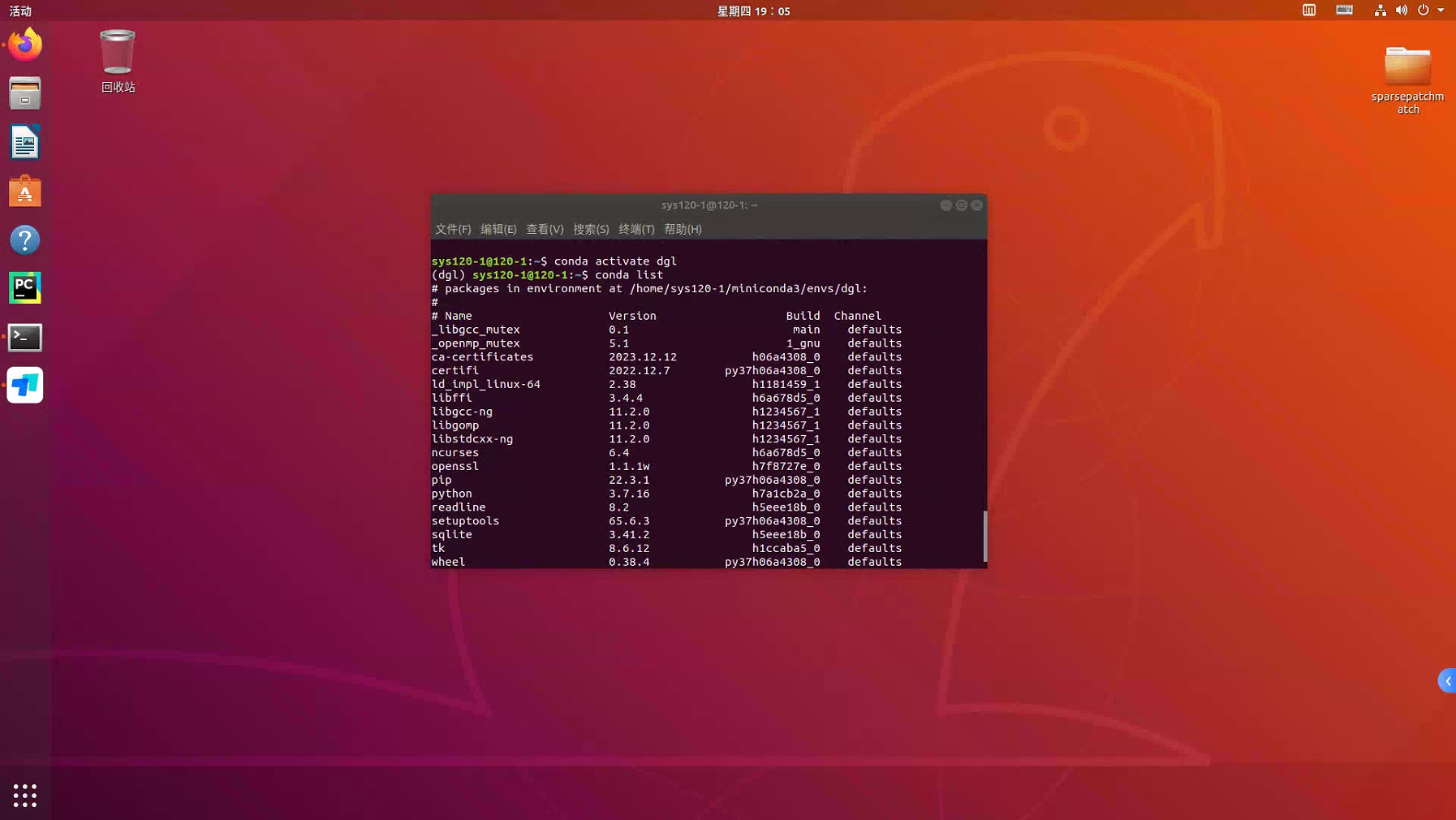Select the Terminal dock icon
The height and width of the screenshot is (820, 1456).
tap(25, 337)
